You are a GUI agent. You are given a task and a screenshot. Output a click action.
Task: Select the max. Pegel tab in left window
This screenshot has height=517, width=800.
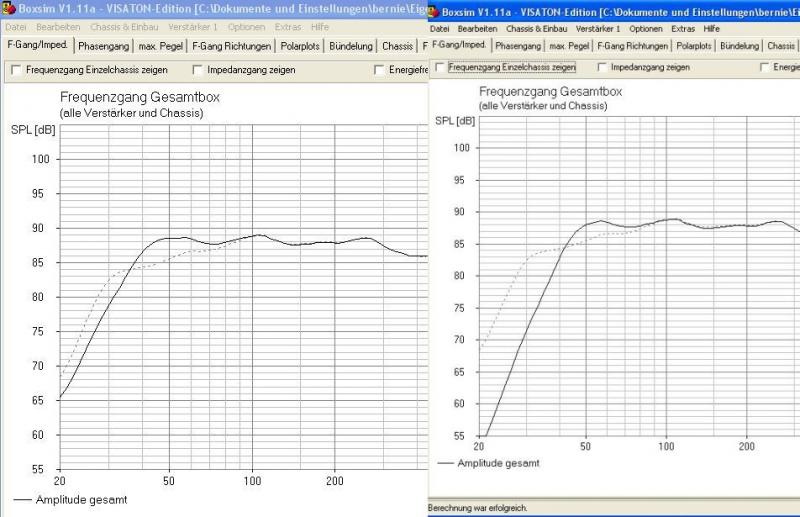click(162, 46)
